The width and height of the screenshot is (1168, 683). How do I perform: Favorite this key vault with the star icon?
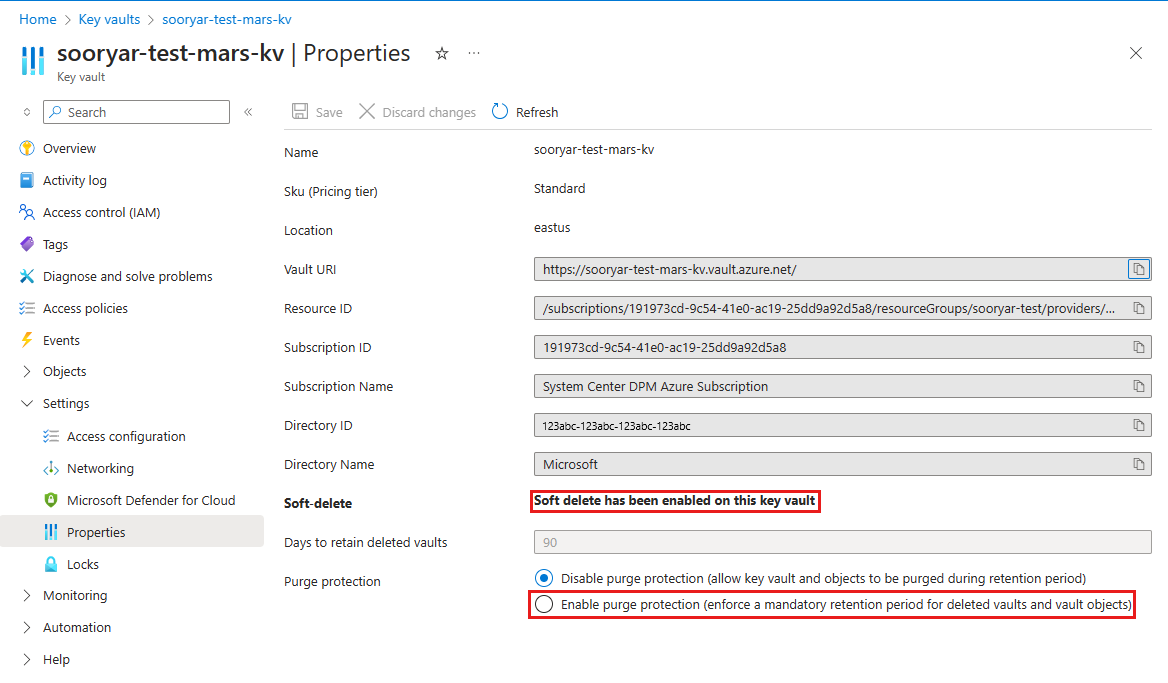442,53
